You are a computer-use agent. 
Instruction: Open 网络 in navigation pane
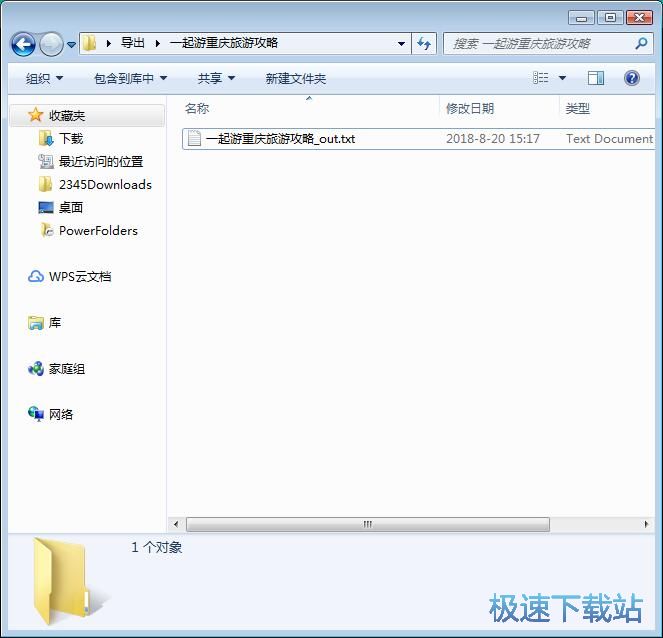pyautogui.click(x=61, y=415)
